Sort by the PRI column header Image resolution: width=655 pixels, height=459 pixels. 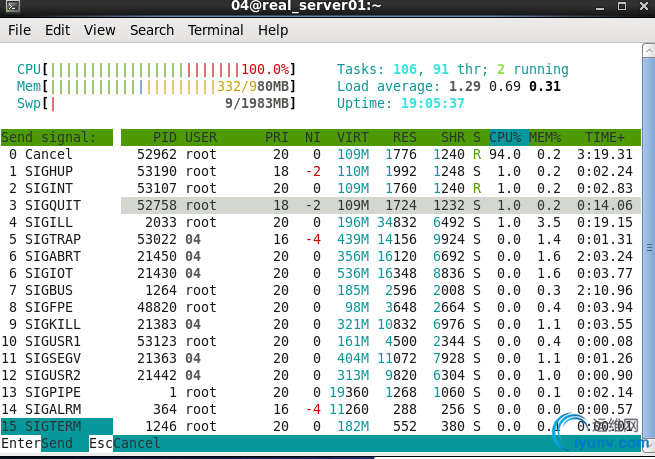tap(277, 137)
